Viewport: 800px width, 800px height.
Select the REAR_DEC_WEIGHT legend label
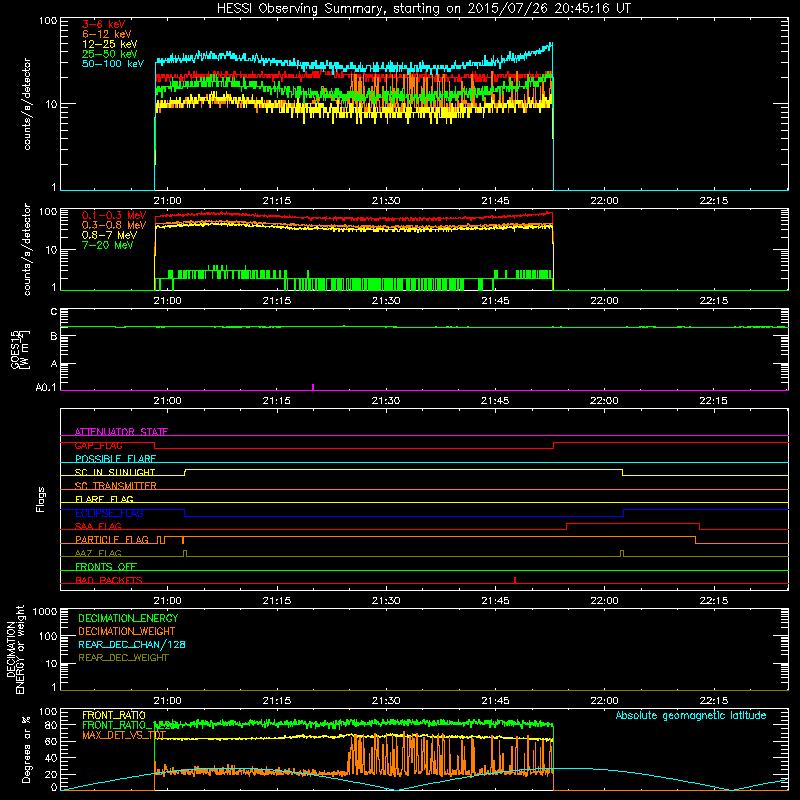pyautogui.click(x=123, y=658)
